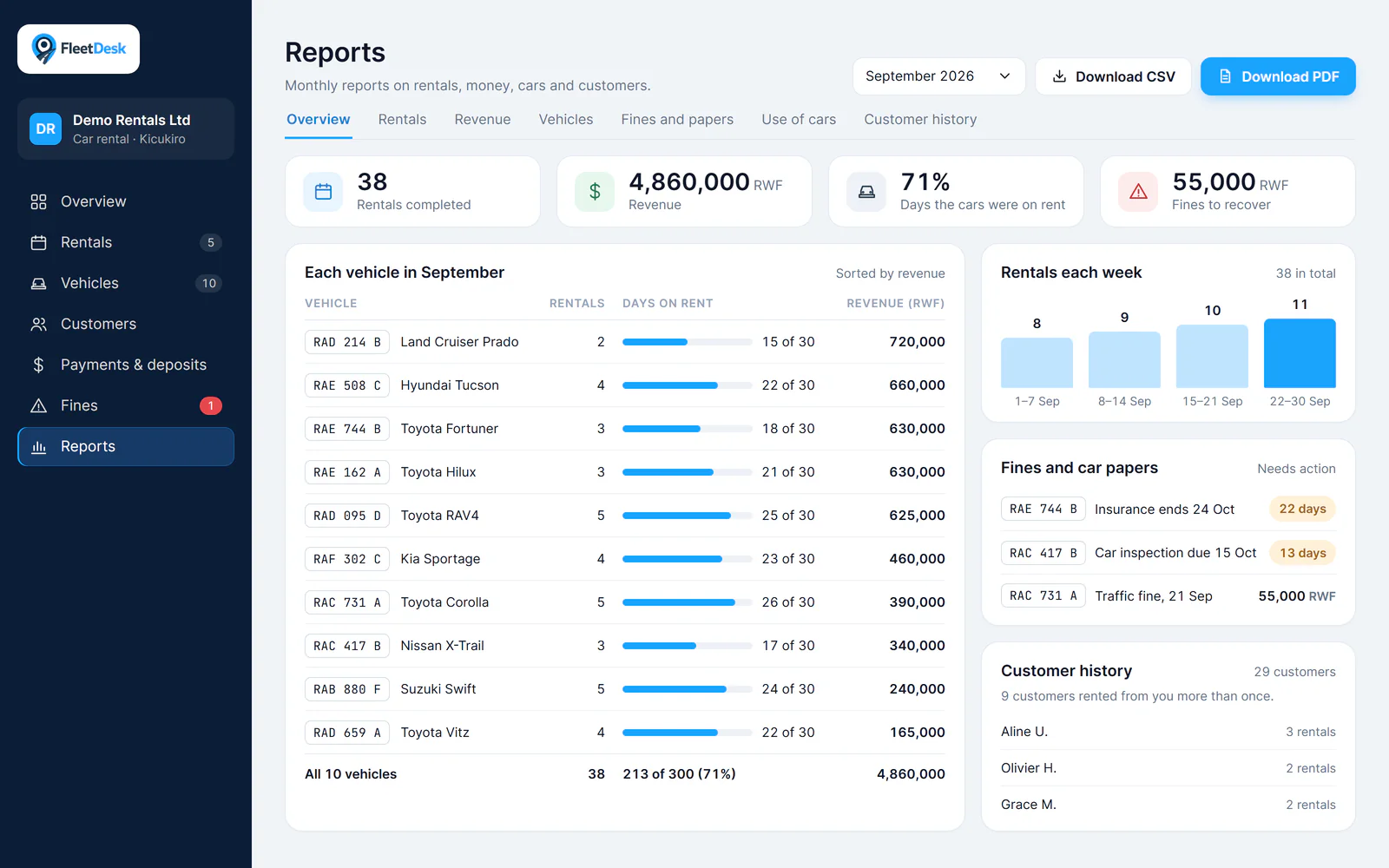Click the calendar icon on Rentals completed card
Image resolution: width=1389 pixels, height=868 pixels.
point(323,192)
